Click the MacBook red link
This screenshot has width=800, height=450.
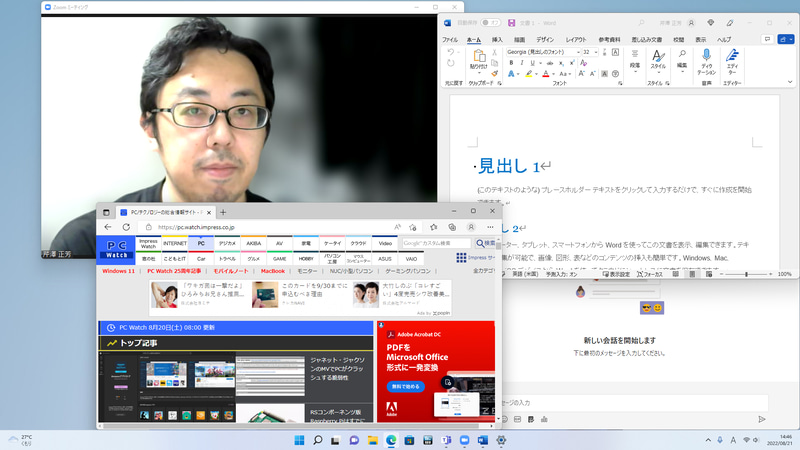(x=272, y=271)
